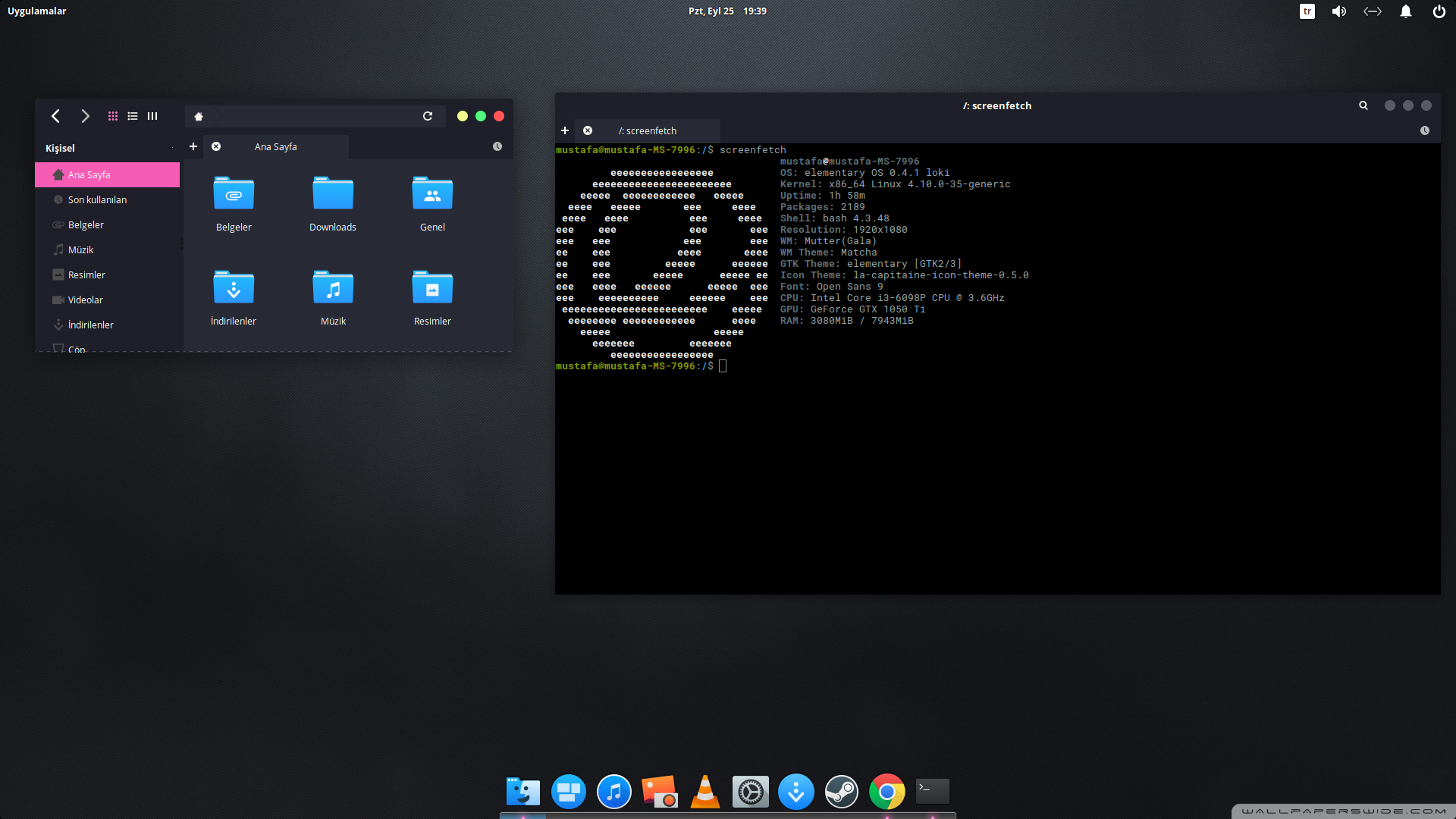Select the /: screenfetch terminal tab
This screenshot has height=819, width=1456.
(648, 130)
